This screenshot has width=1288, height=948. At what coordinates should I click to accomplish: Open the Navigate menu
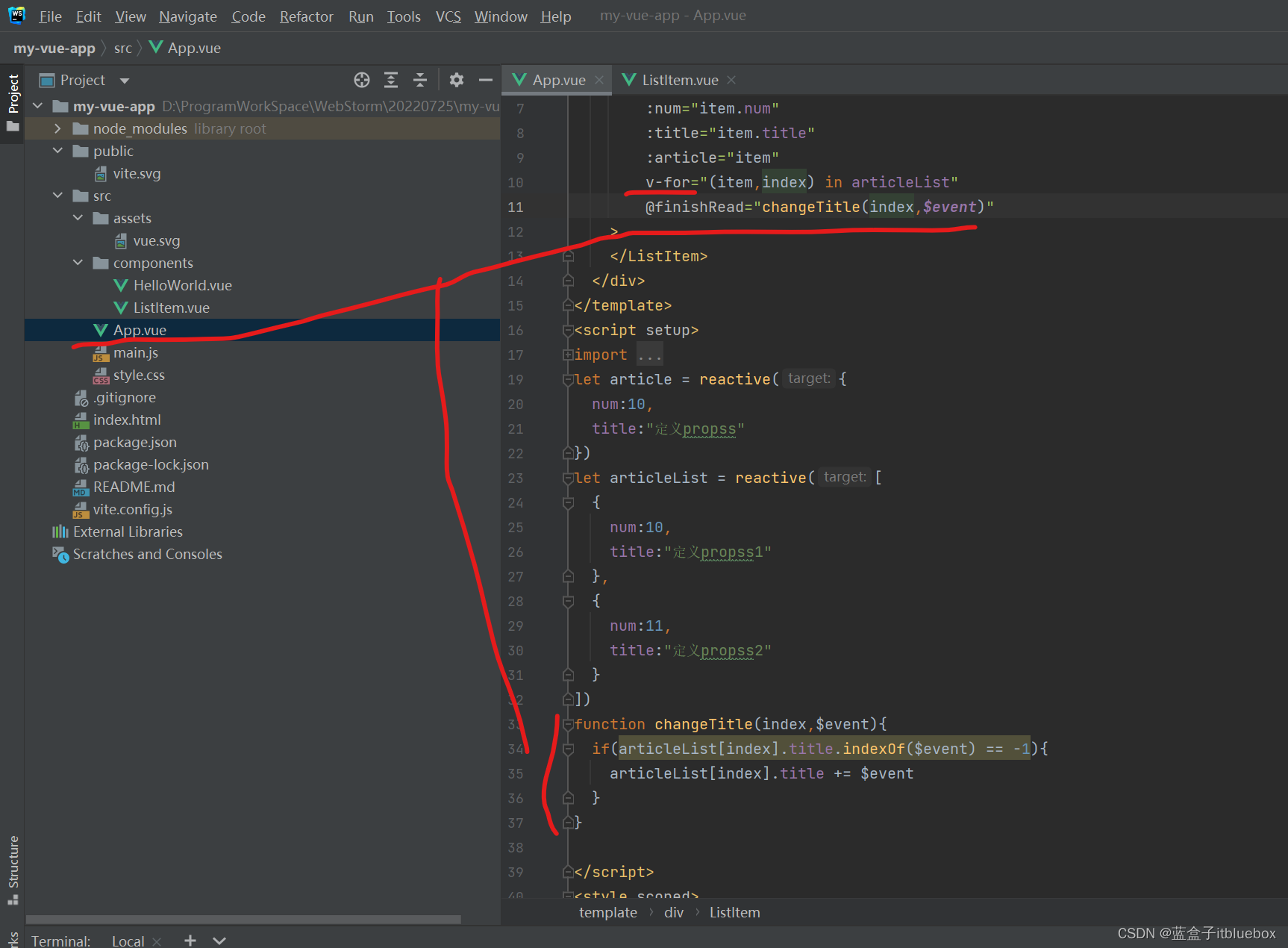click(x=188, y=16)
